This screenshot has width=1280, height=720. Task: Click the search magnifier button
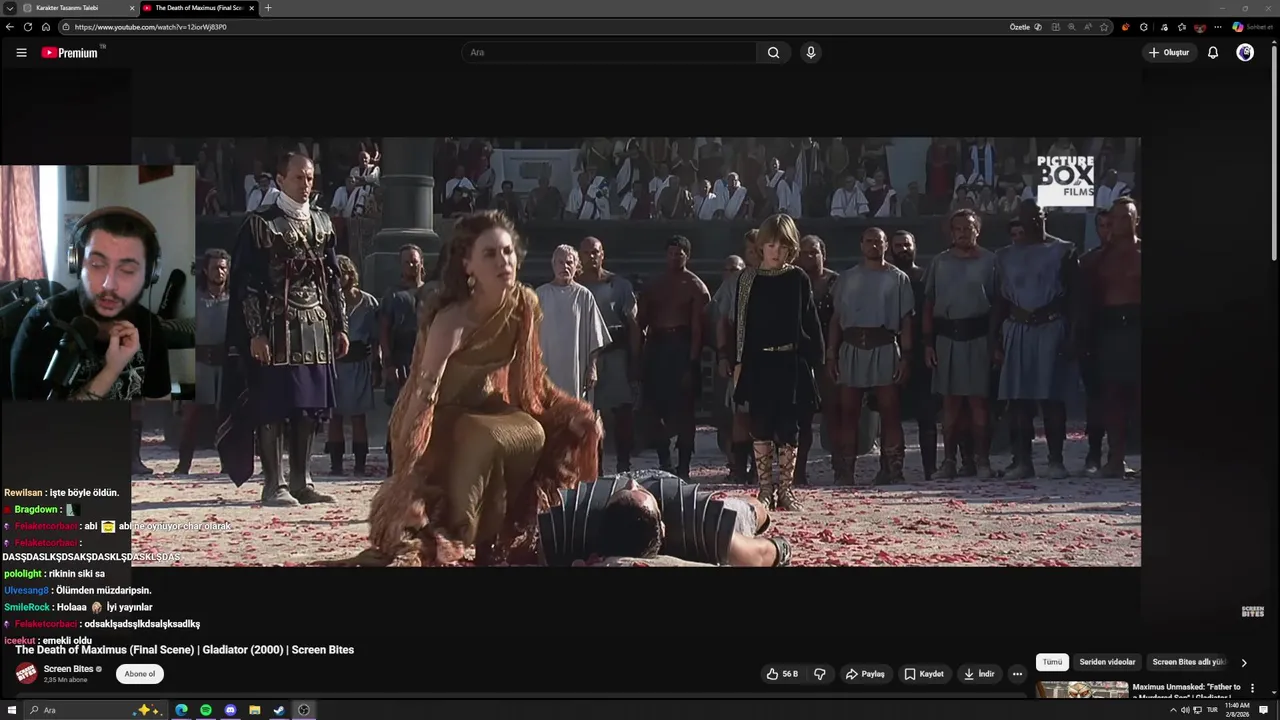773,53
